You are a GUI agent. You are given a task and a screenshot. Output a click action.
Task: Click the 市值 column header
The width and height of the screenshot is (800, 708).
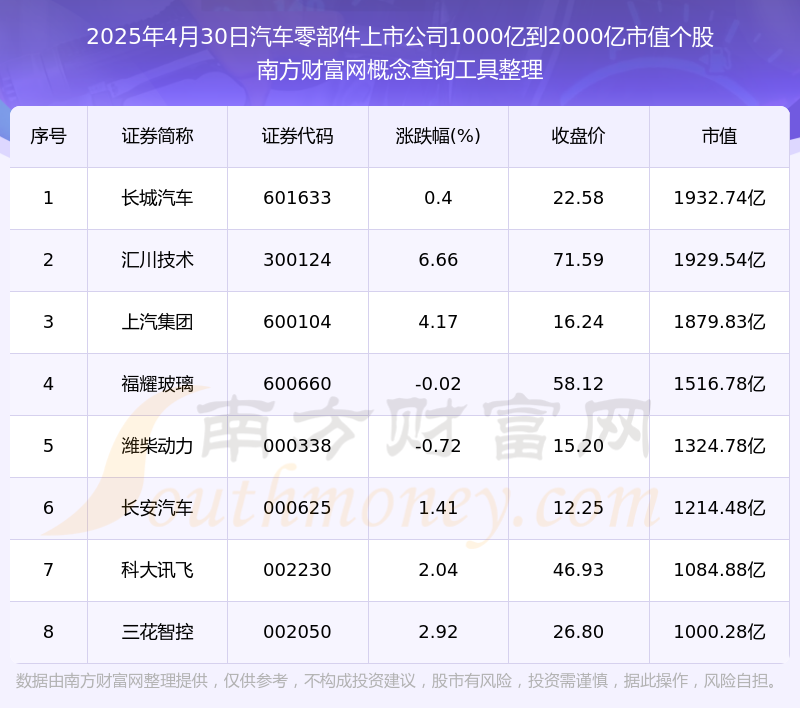point(719,136)
